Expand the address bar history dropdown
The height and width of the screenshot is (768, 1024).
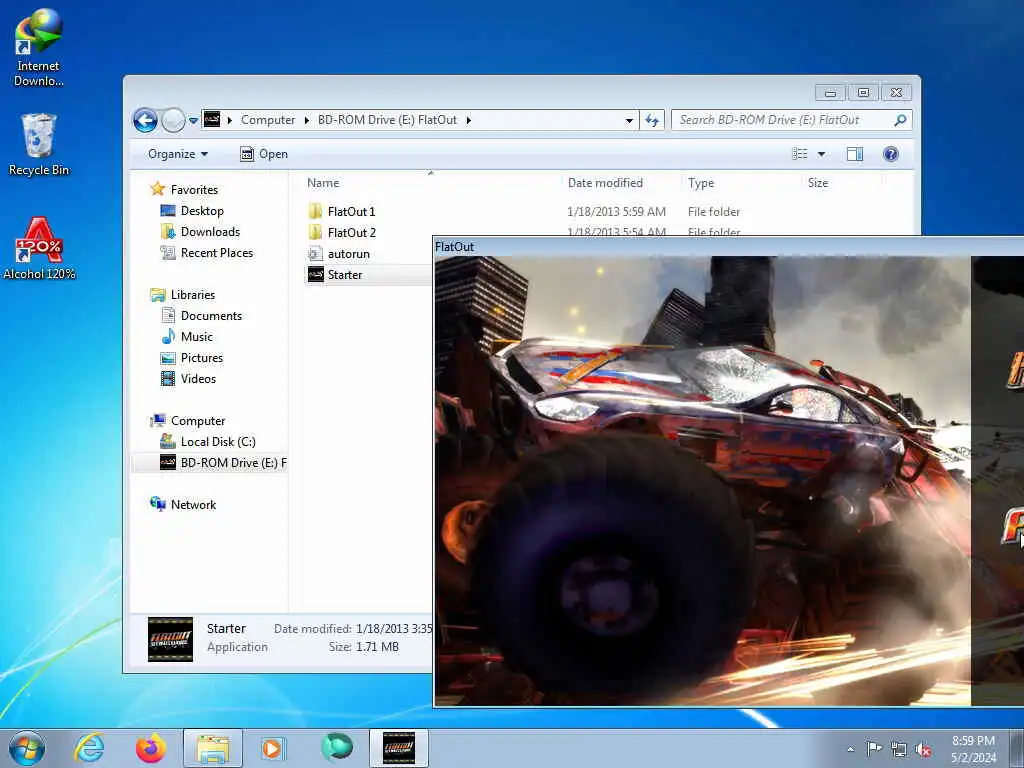pyautogui.click(x=629, y=120)
